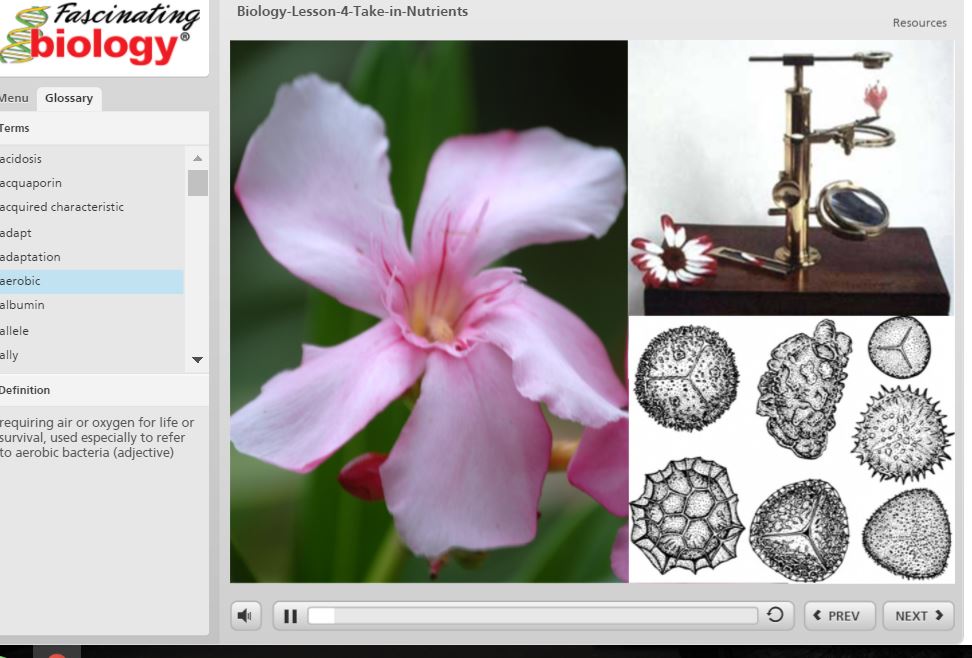This screenshot has height=658, width=972.
Task: Select glossary term ally
Action: [92, 355]
